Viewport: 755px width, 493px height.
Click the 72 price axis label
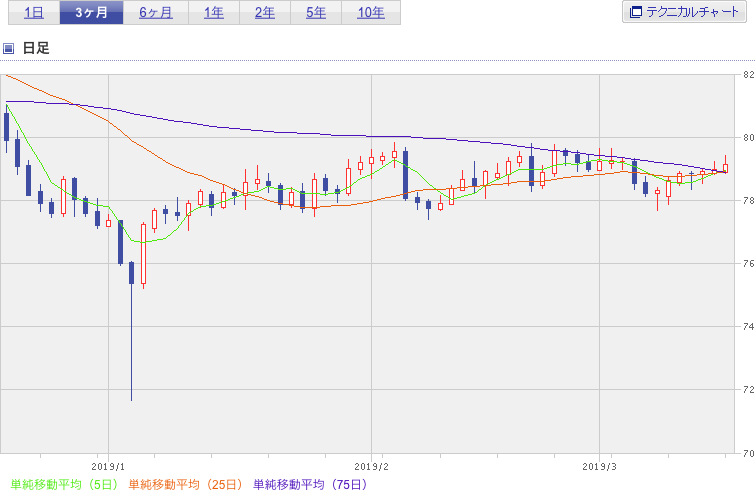click(x=748, y=389)
